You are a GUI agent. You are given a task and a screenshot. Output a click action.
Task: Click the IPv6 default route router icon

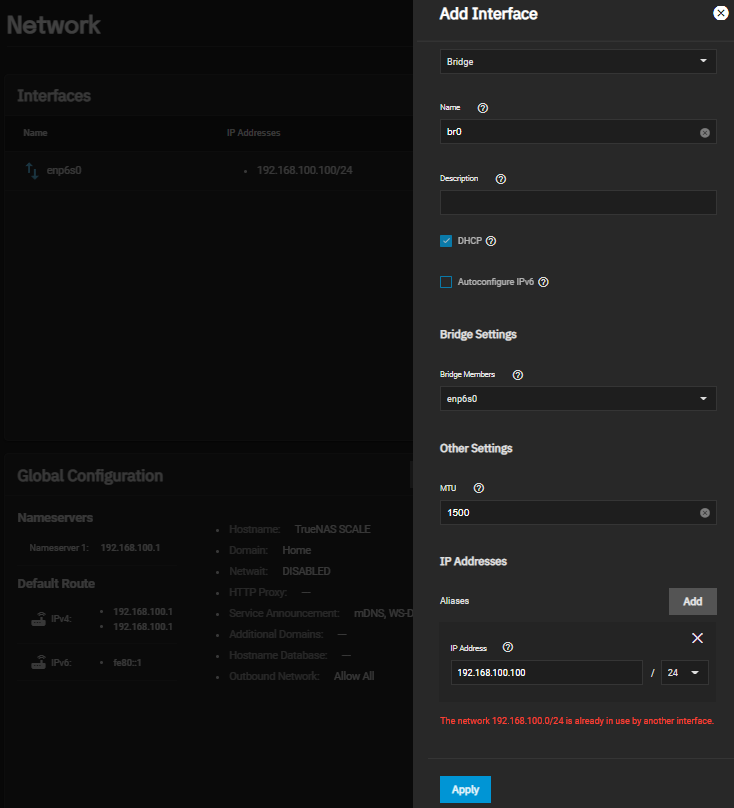click(39, 662)
